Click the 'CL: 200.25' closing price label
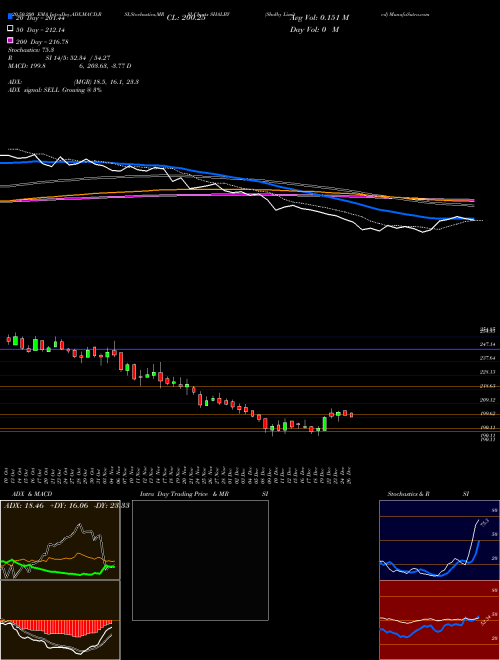Viewport: 500px width, 660px height. pos(186,18)
